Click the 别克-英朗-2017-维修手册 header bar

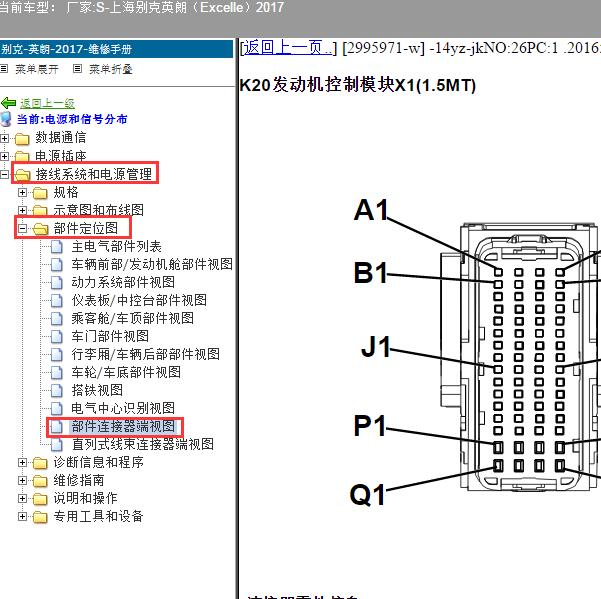pyautogui.click(x=116, y=49)
